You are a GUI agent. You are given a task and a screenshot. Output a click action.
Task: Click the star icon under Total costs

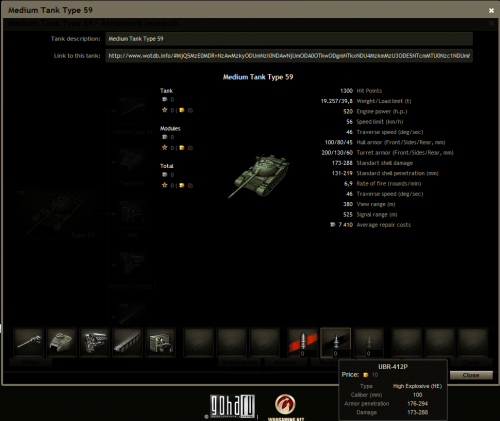click(x=164, y=185)
